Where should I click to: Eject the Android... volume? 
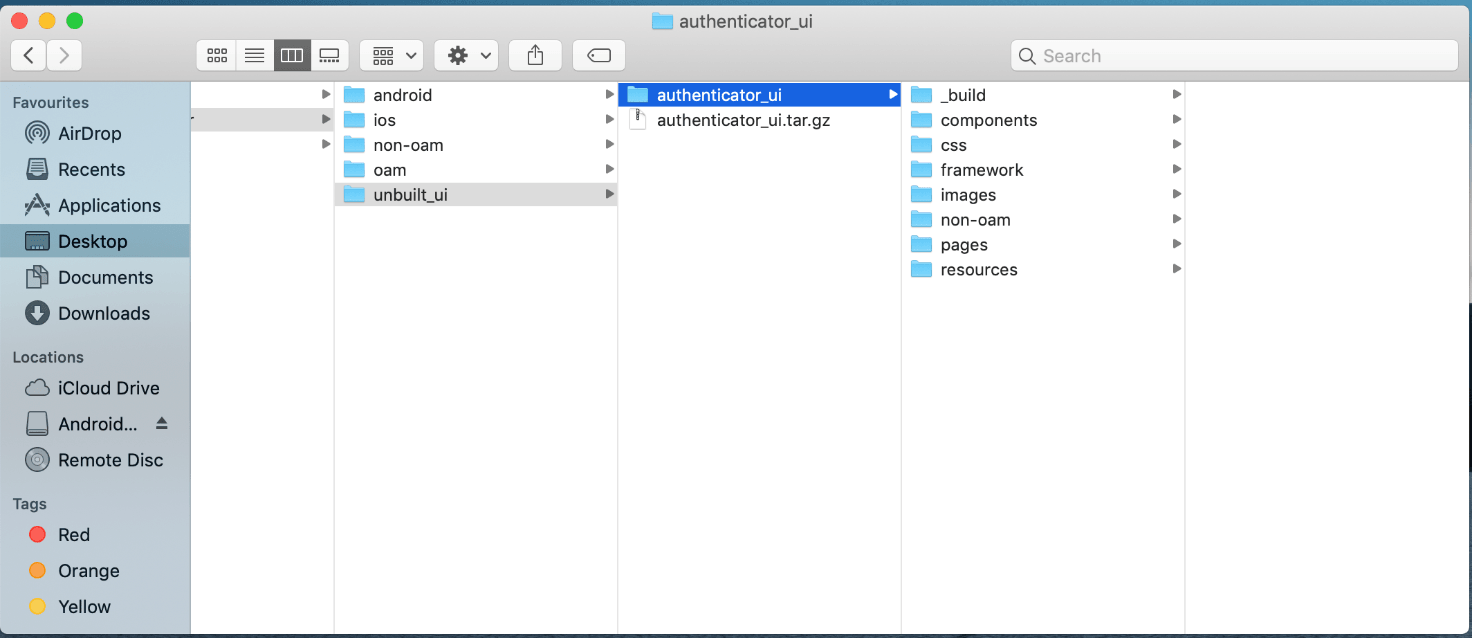pos(162,424)
